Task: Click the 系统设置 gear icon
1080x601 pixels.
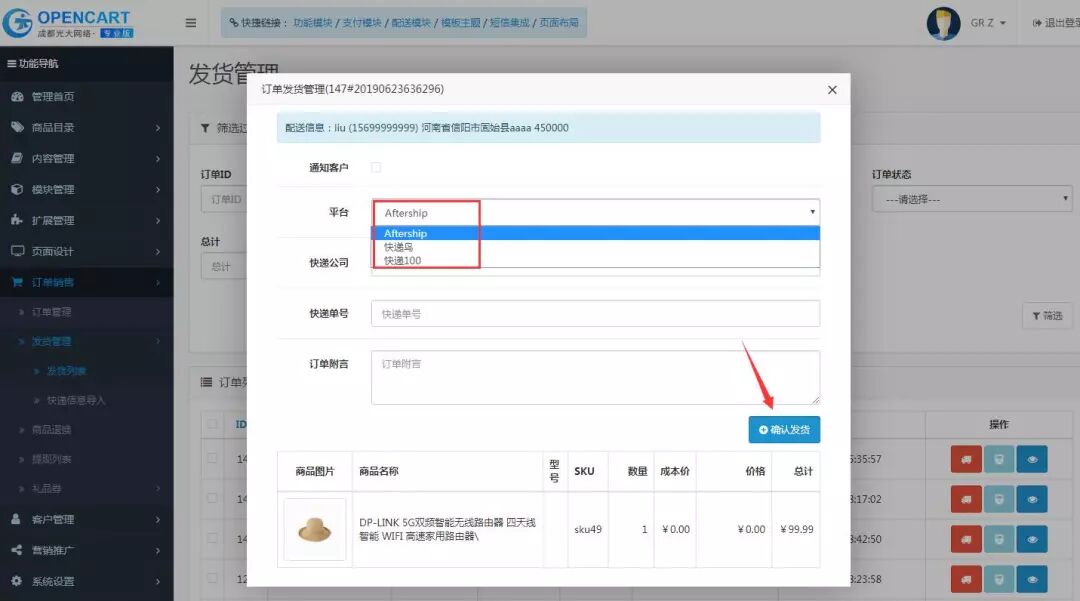Action: [17, 581]
